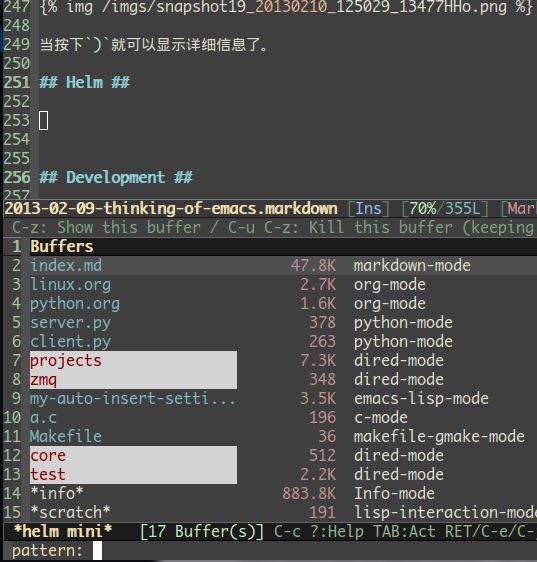Click the c-mode label for a.c
The height and width of the screenshot is (562, 537).
pos(381,418)
